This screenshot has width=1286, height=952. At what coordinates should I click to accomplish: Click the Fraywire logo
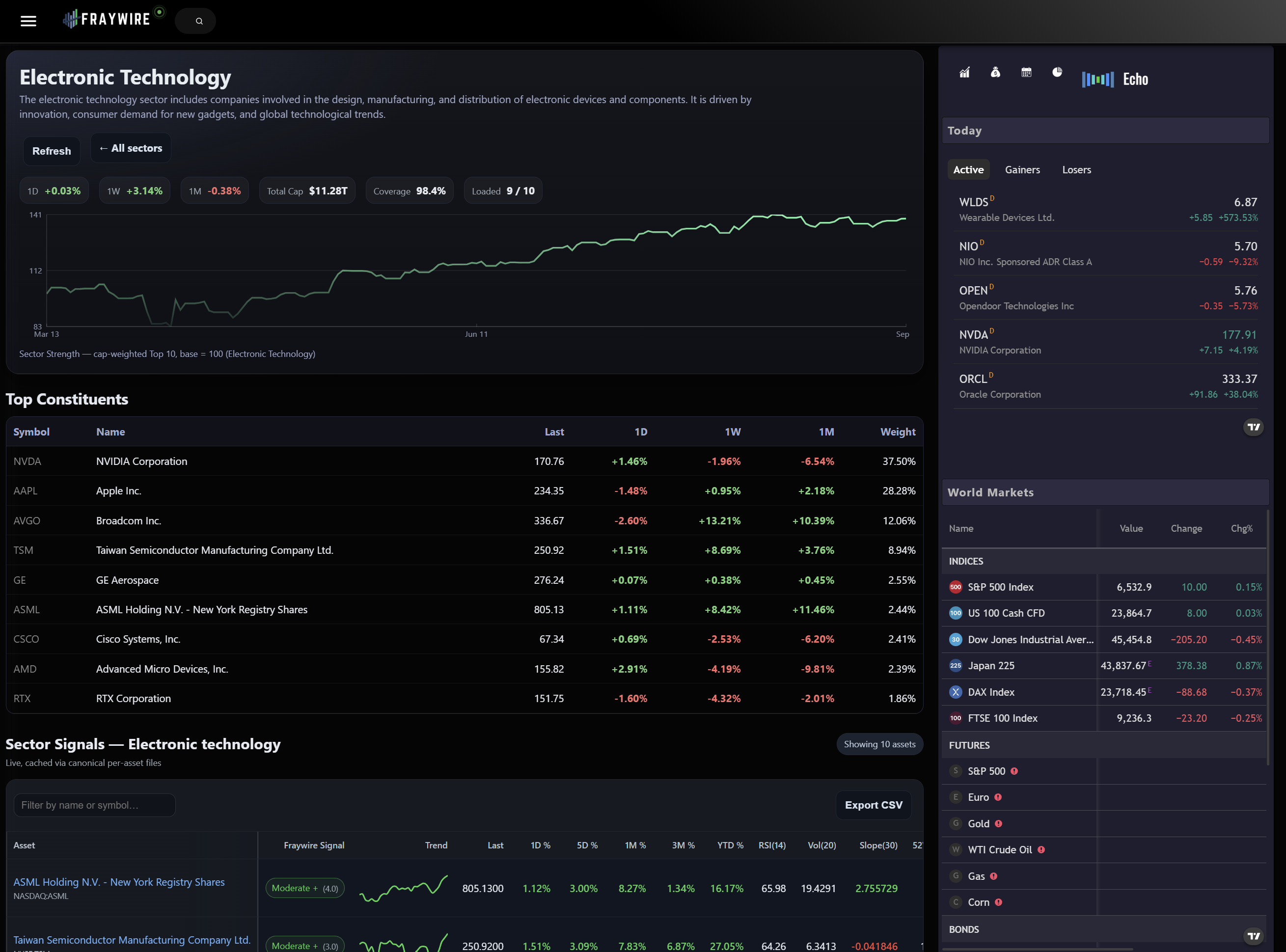pyautogui.click(x=108, y=19)
